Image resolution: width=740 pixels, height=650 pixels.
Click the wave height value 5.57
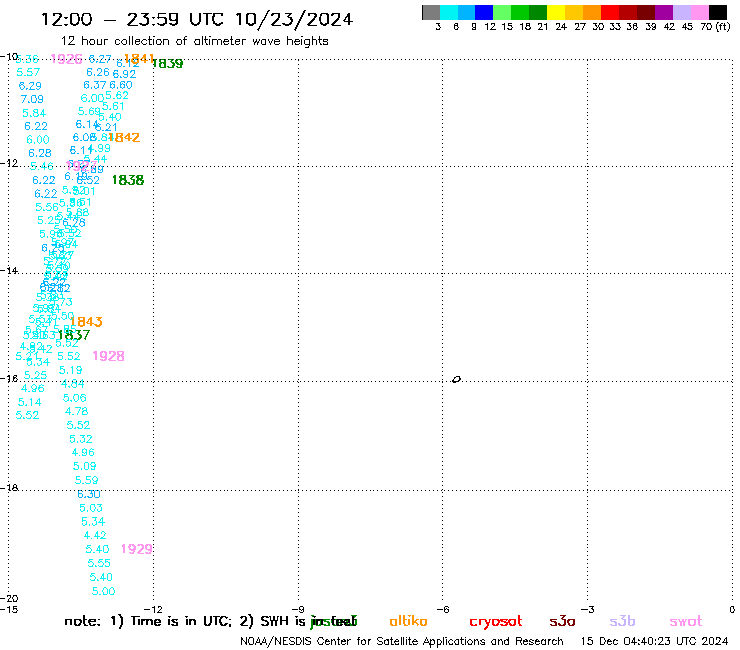pyautogui.click(x=28, y=72)
